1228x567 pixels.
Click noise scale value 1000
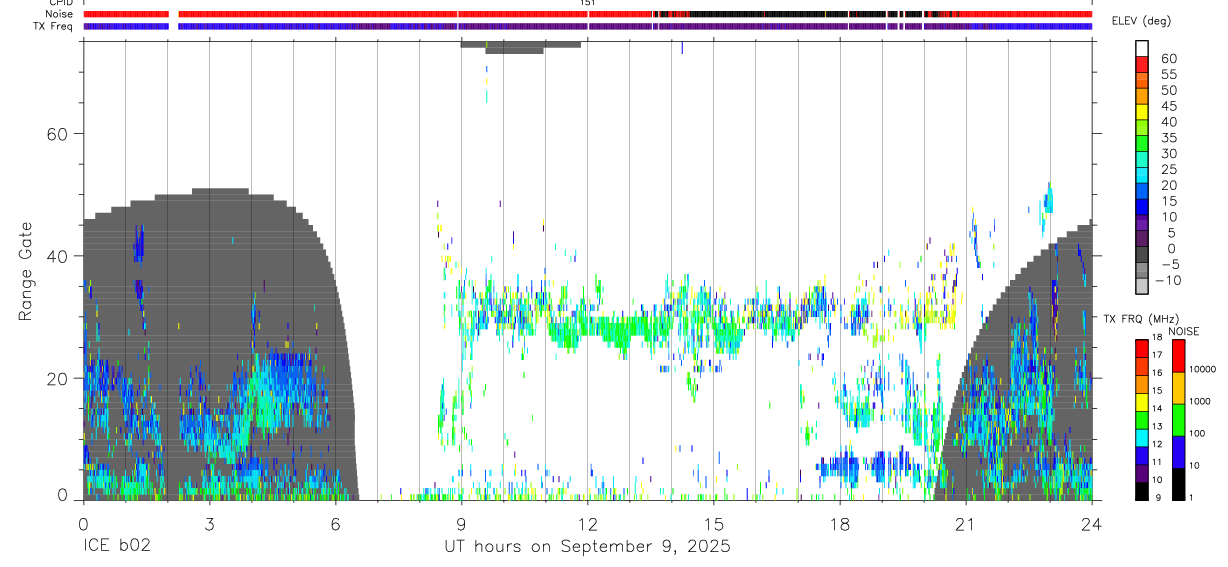tap(1200, 401)
